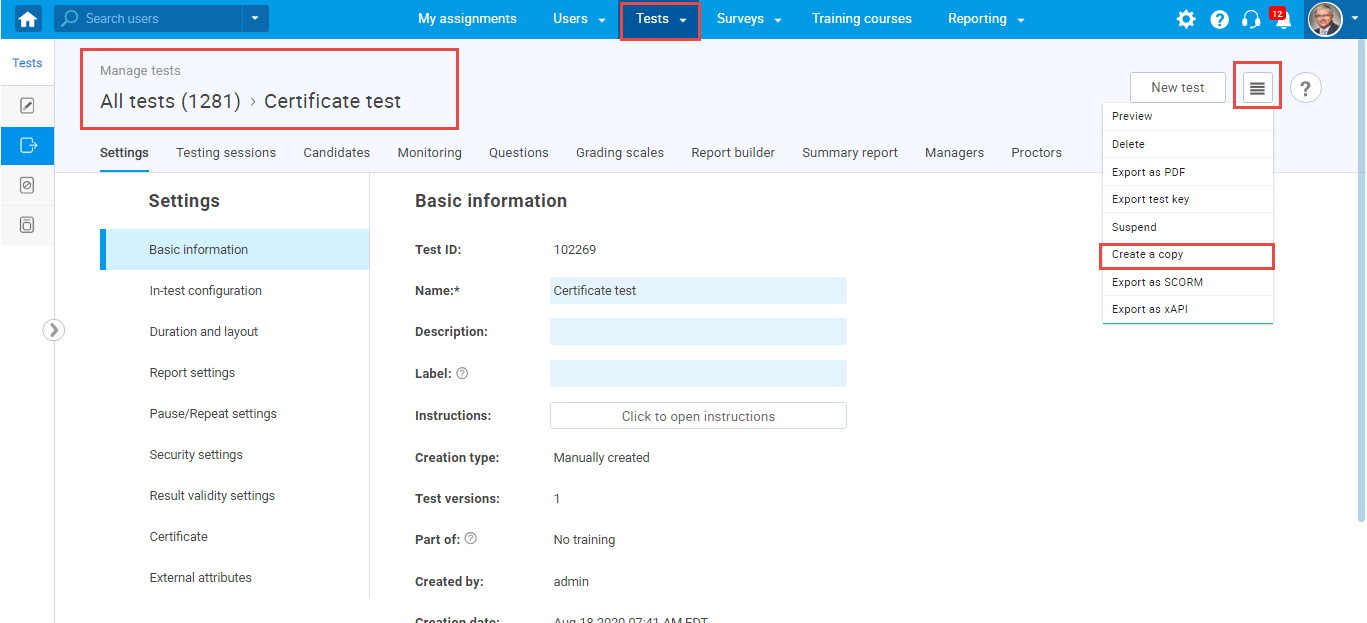
Task: Click the hamburger options menu icon
Action: coord(1257,88)
